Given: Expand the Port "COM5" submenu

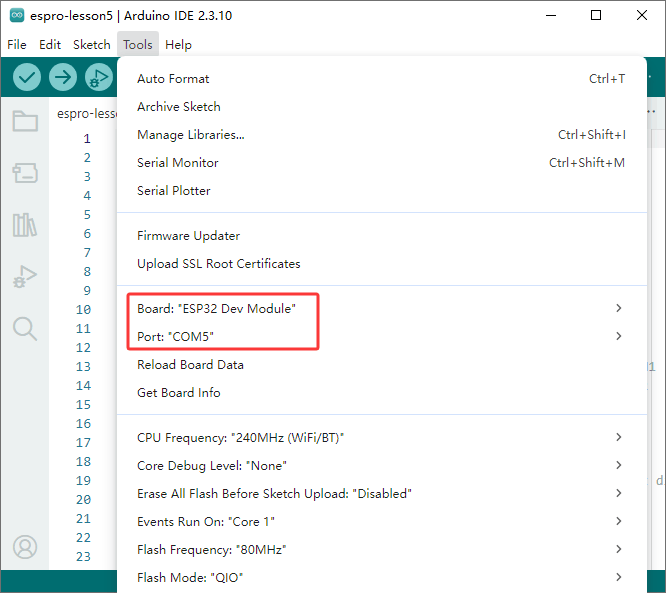Looking at the screenshot, I should pyautogui.click(x=381, y=336).
